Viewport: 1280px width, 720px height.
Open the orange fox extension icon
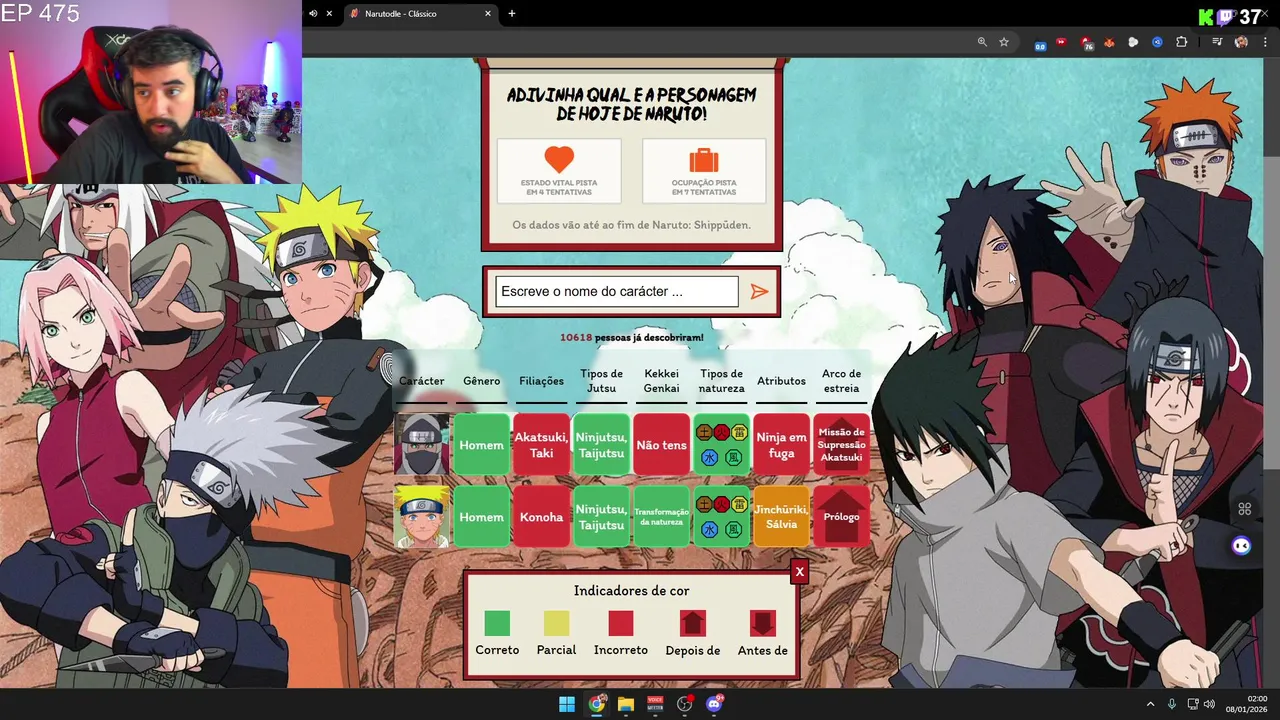click(x=1110, y=42)
